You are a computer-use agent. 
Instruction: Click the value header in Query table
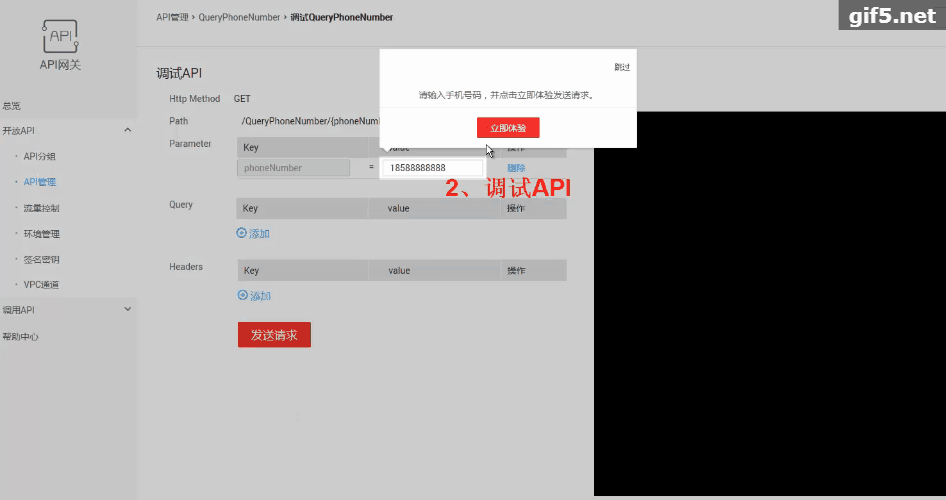click(x=398, y=208)
